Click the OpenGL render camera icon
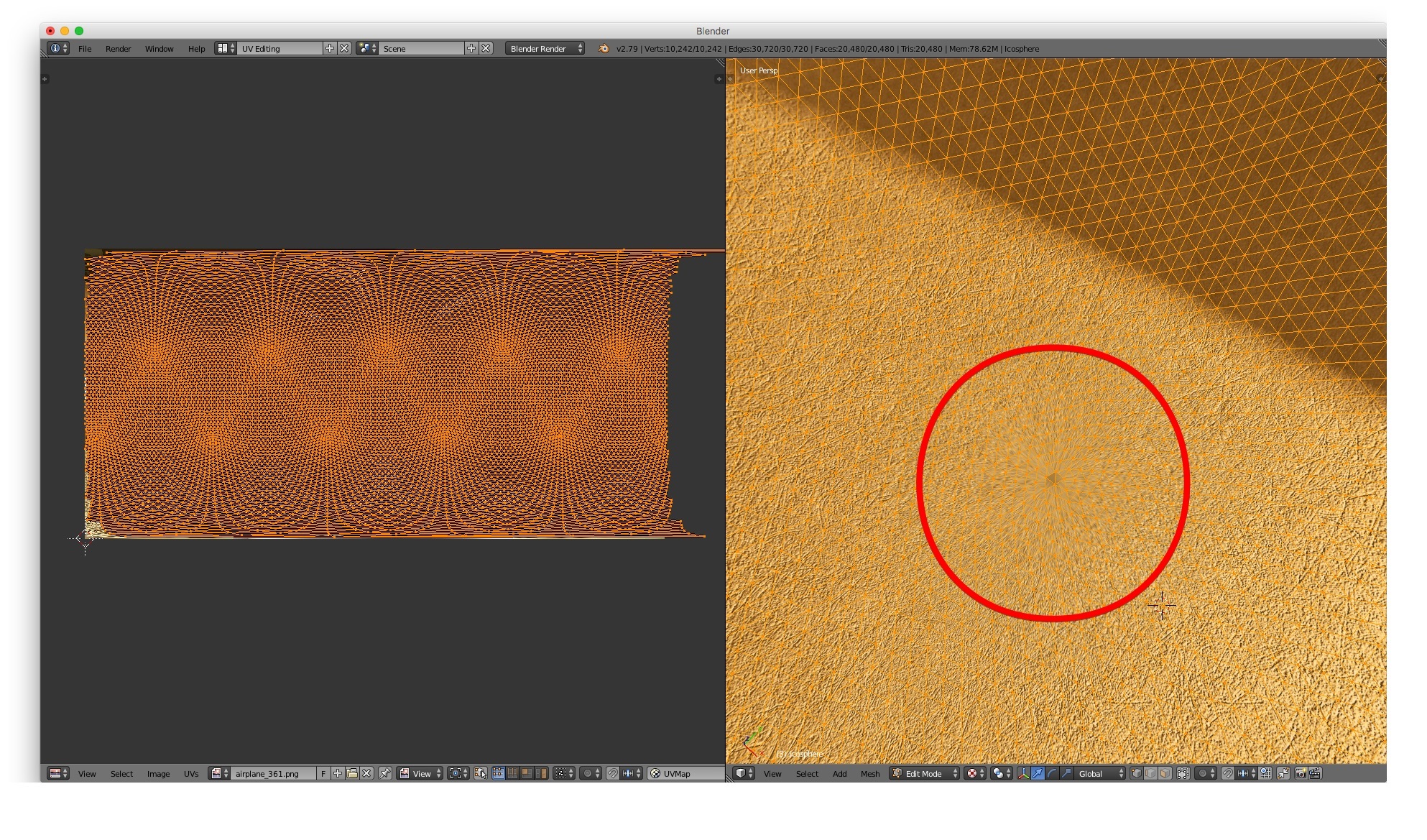The width and height of the screenshot is (1427, 840). (x=1300, y=773)
